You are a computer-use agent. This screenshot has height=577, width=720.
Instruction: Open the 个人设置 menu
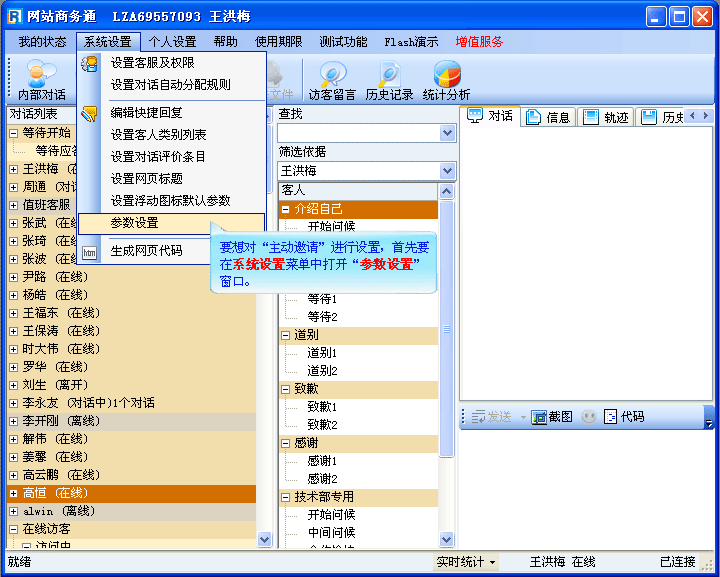(173, 42)
